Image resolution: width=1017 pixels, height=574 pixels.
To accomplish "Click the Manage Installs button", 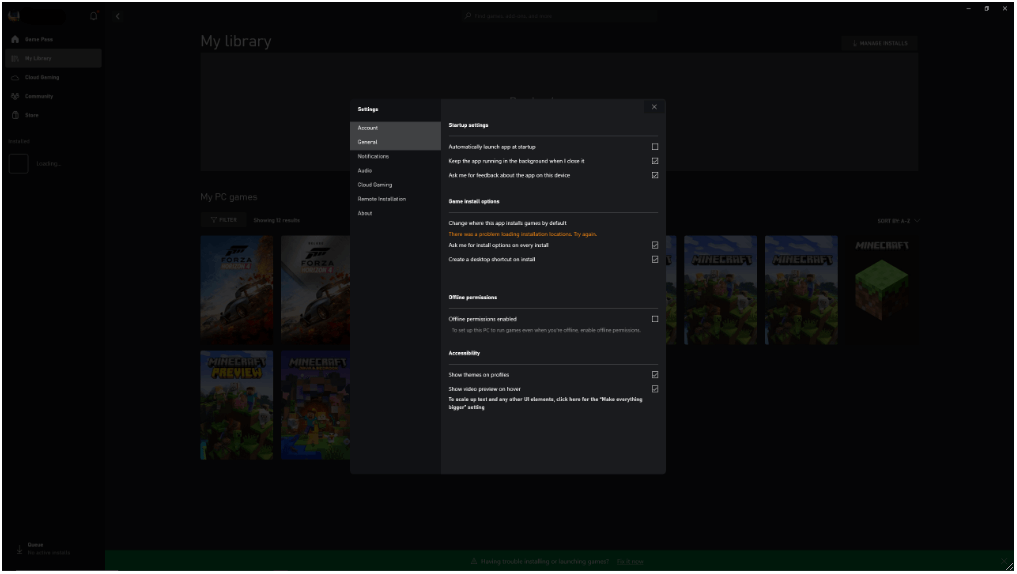I will (x=879, y=43).
